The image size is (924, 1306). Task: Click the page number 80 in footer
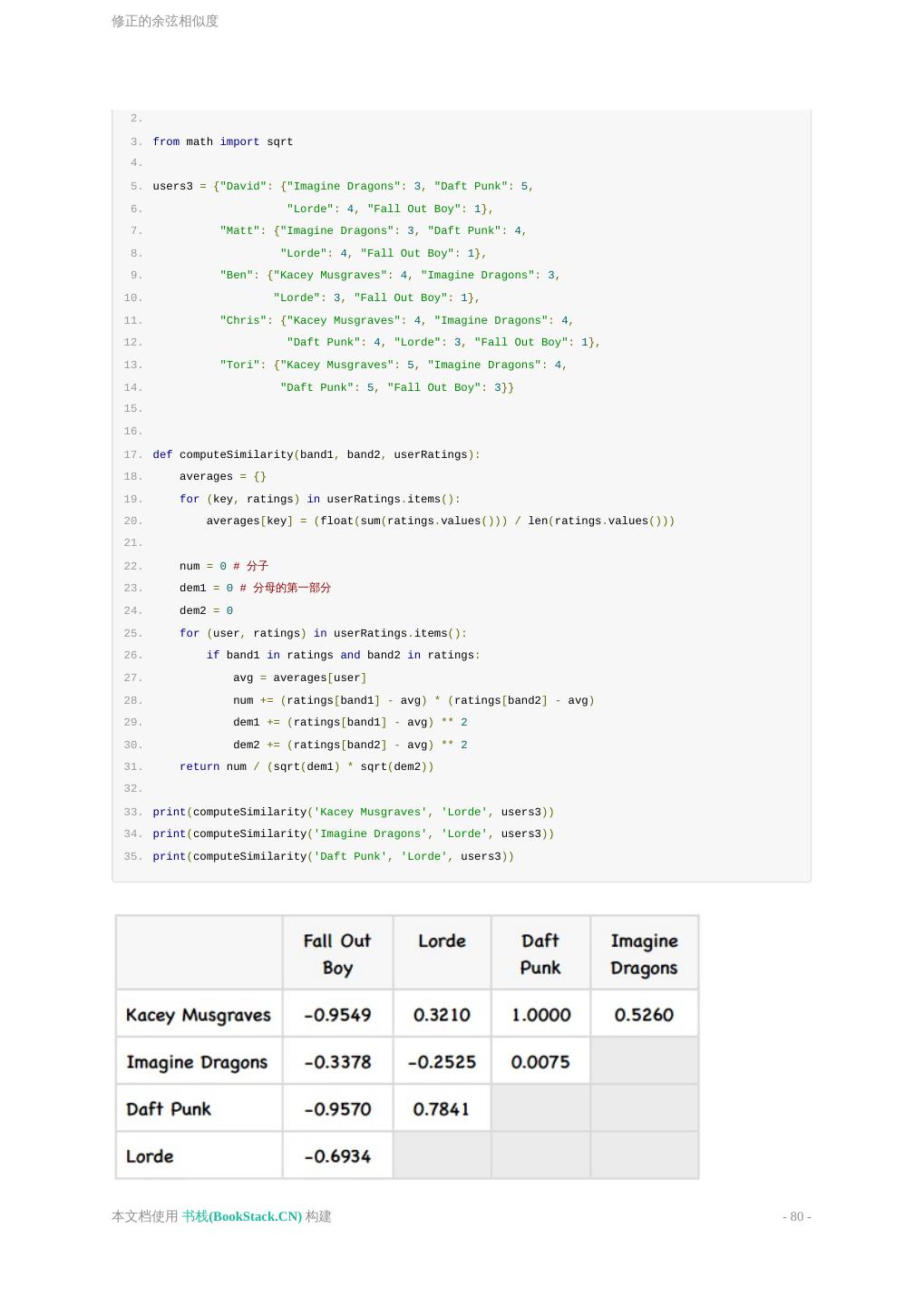coord(796,1216)
